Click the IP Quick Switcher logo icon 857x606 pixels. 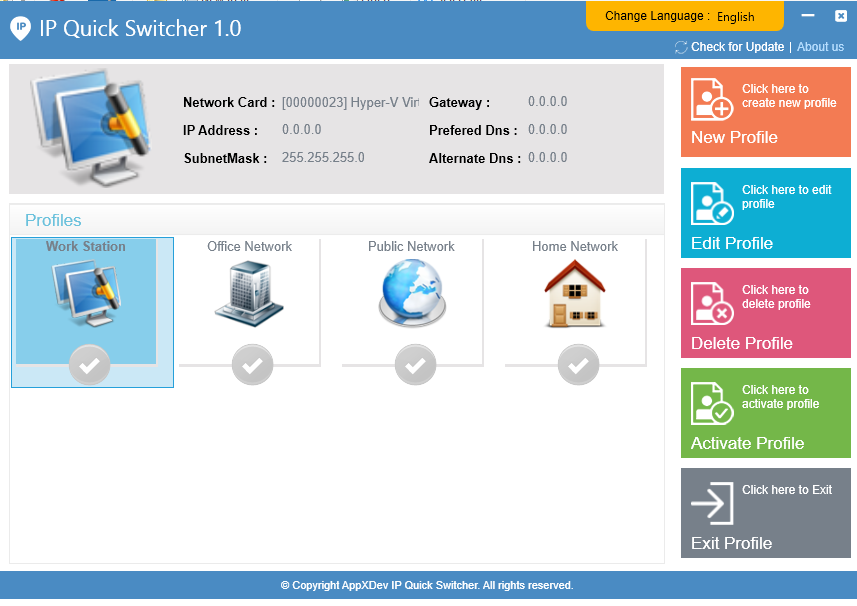tap(19, 29)
